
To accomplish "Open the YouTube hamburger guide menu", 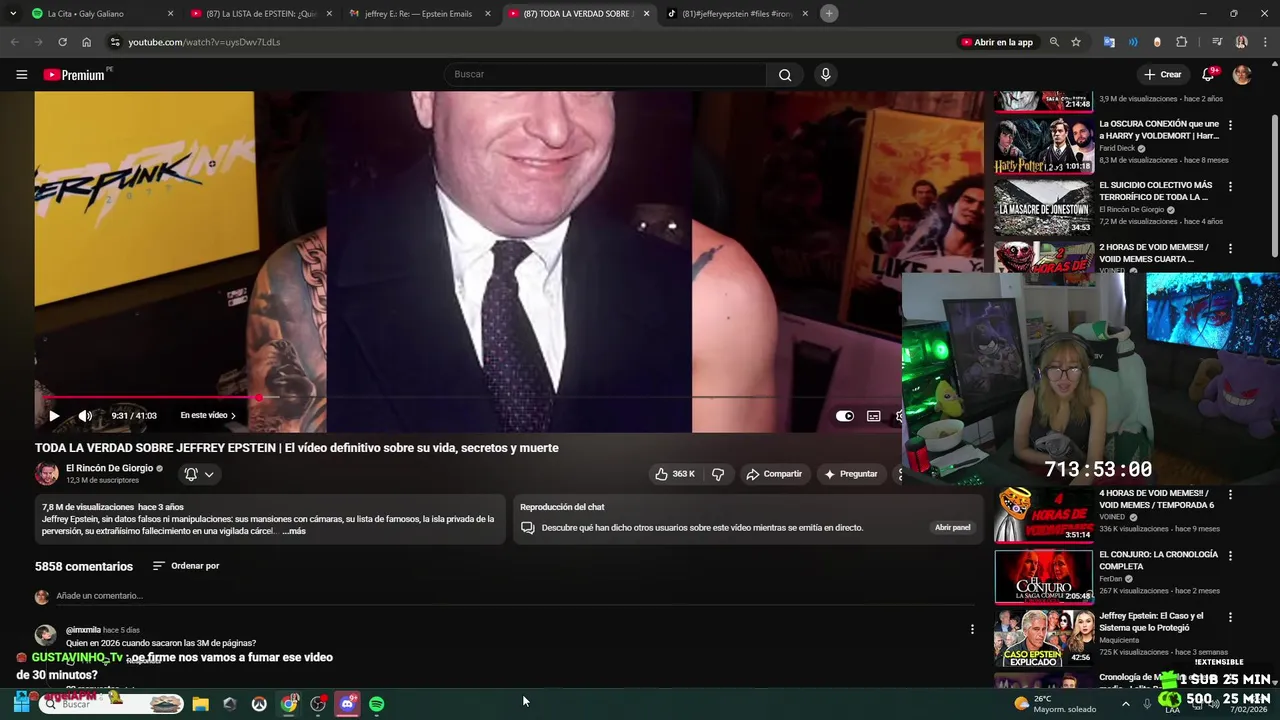I will tap(21, 74).
